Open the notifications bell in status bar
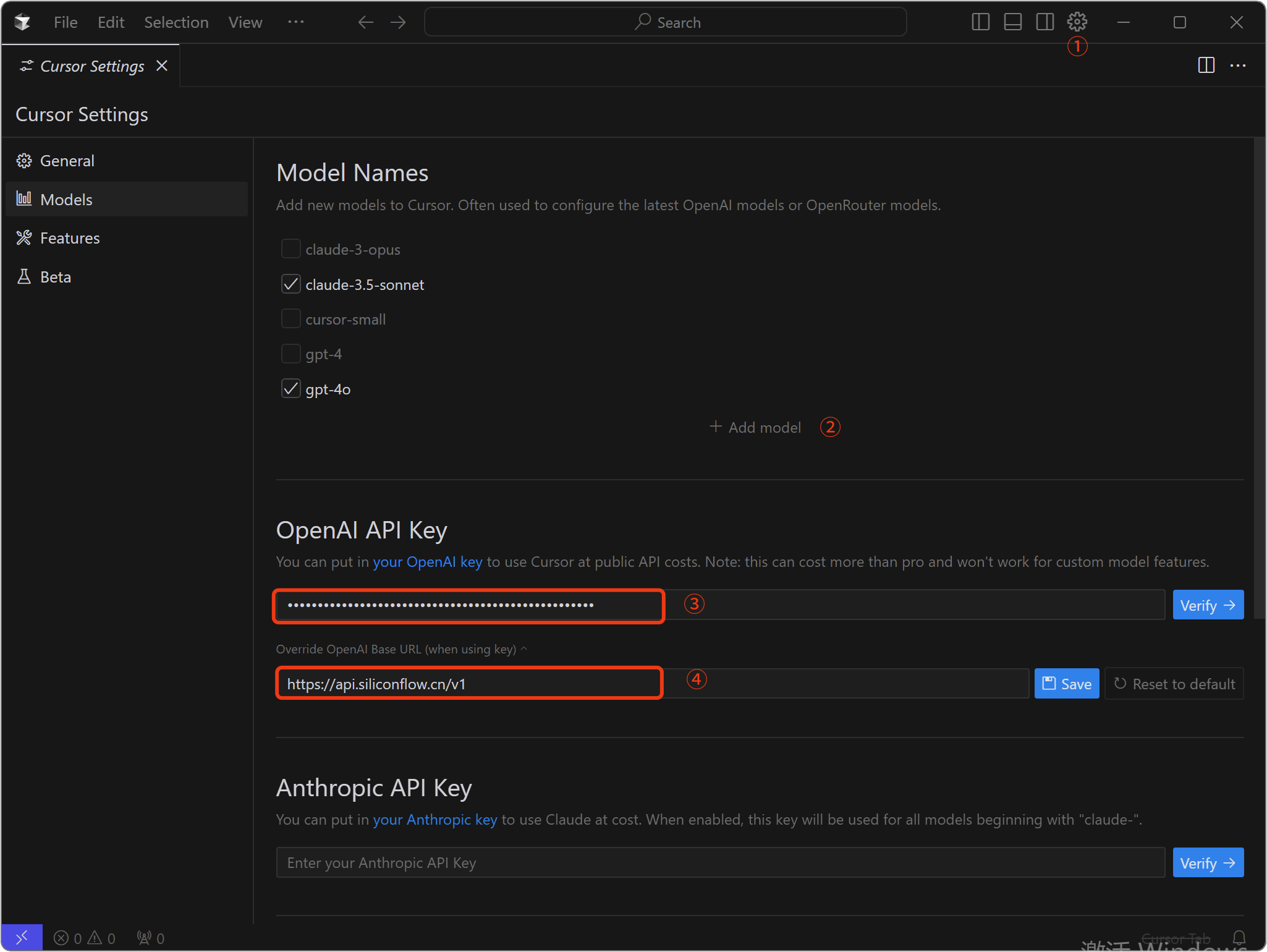The width and height of the screenshot is (1267, 952). click(x=1239, y=938)
